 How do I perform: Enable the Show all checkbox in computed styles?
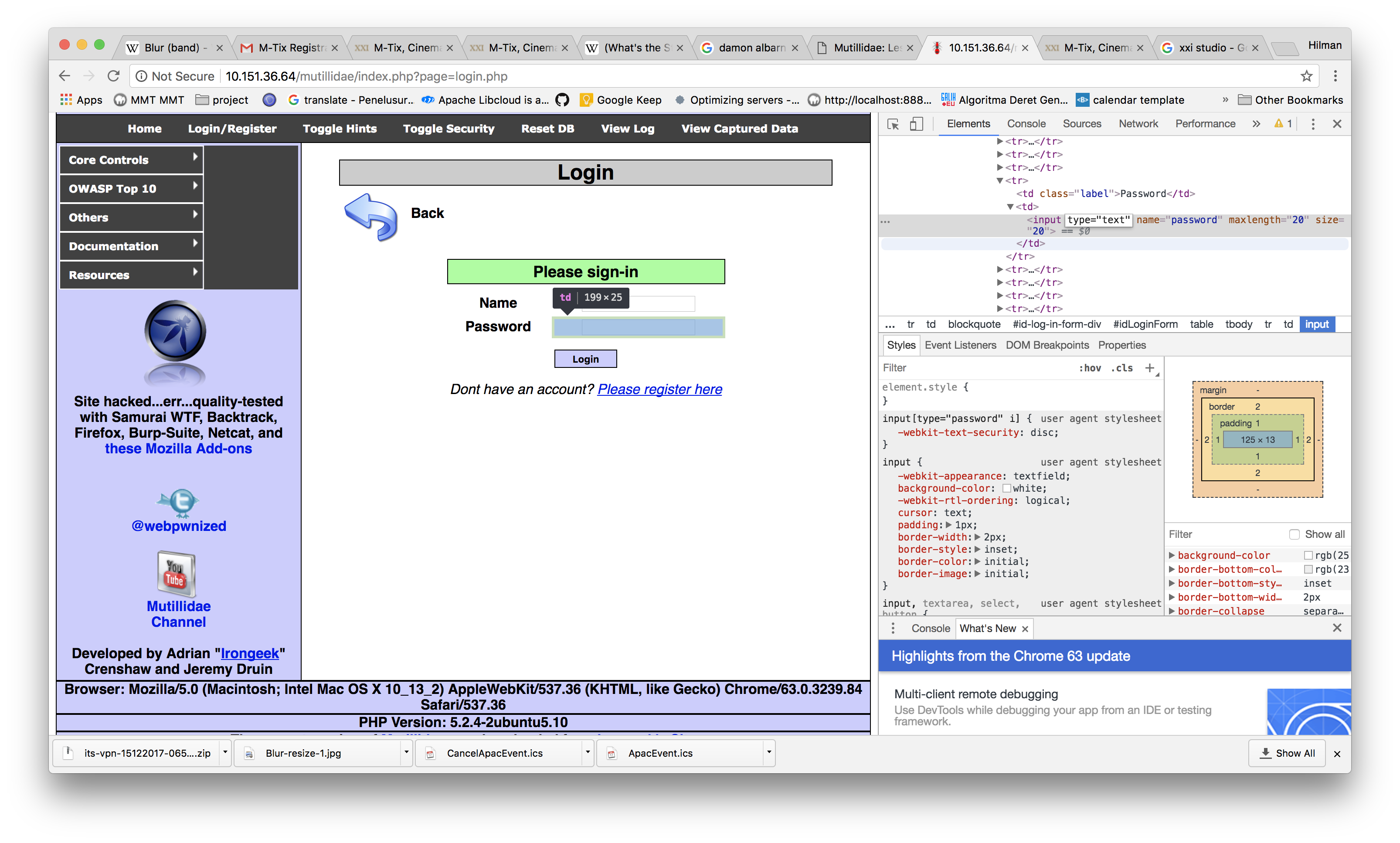click(x=1295, y=534)
